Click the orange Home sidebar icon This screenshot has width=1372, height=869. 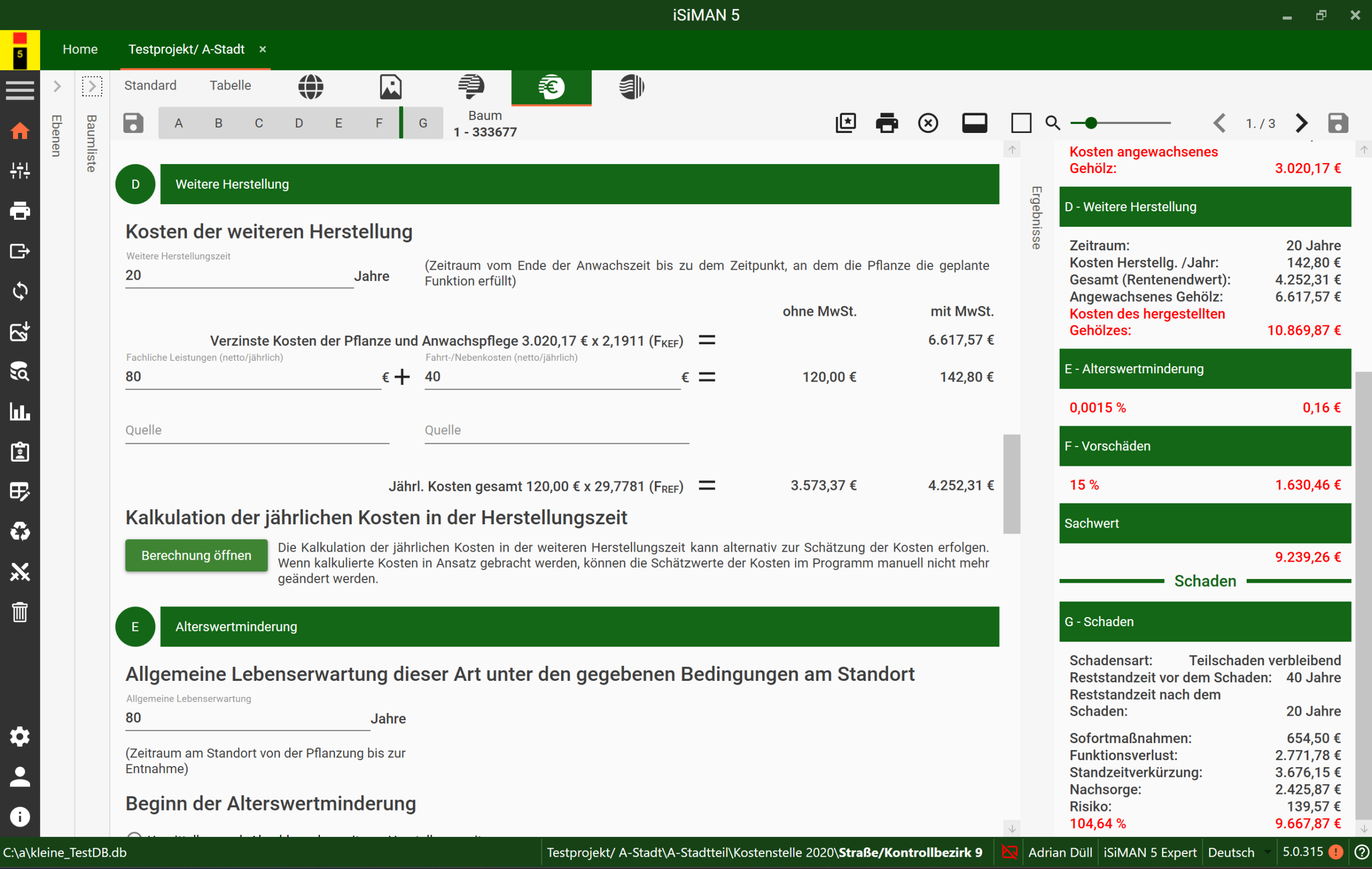coord(20,131)
